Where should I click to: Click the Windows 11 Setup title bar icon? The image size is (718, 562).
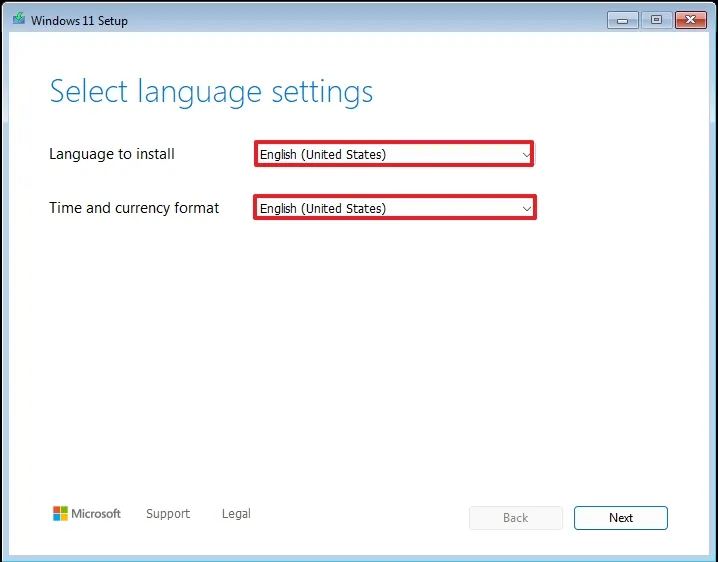18,20
